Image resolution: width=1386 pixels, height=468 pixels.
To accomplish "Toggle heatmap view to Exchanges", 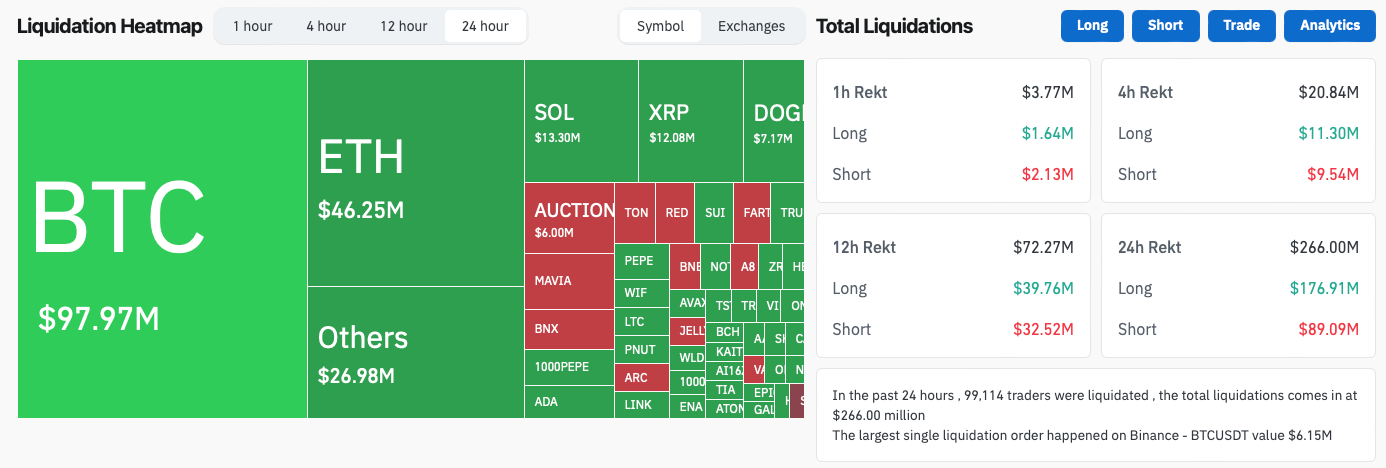I will click(751, 26).
